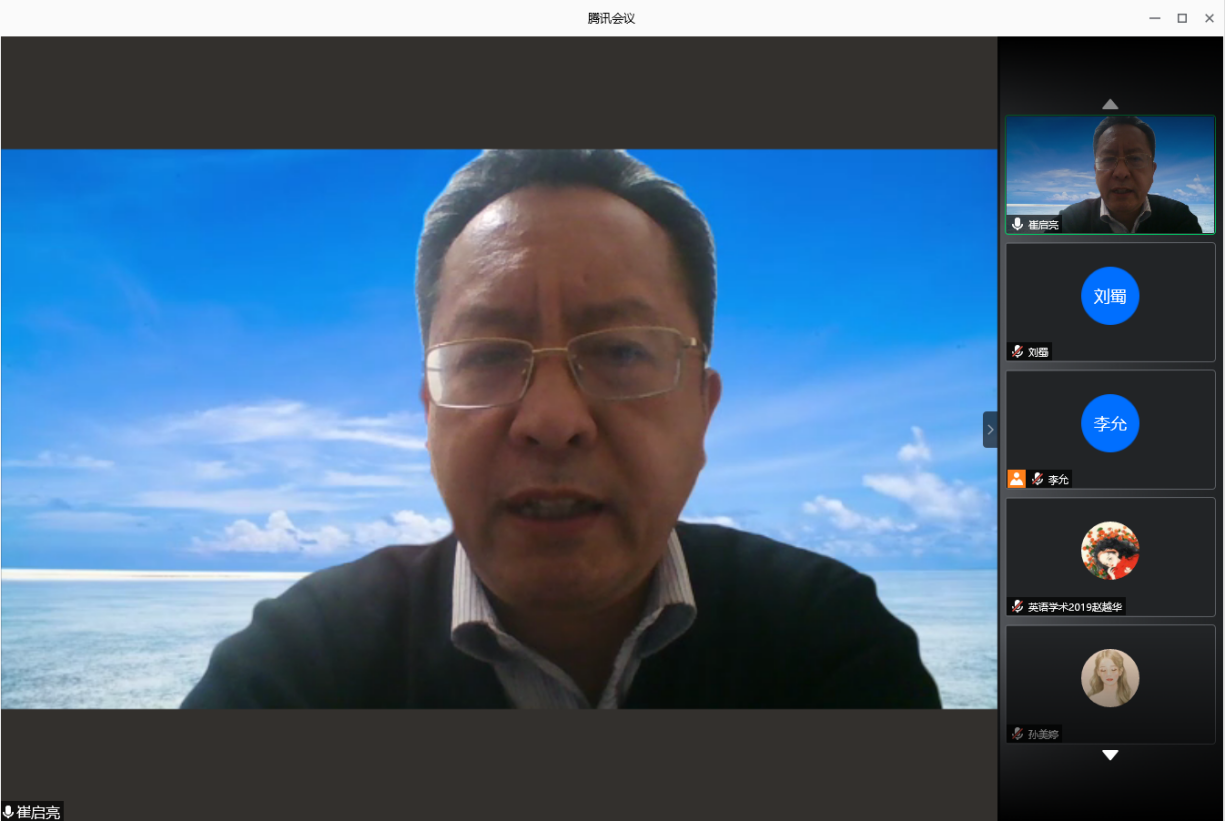Click 刘蜀's muted microphone icon
This screenshot has height=821, width=1225.
pyautogui.click(x=1018, y=352)
